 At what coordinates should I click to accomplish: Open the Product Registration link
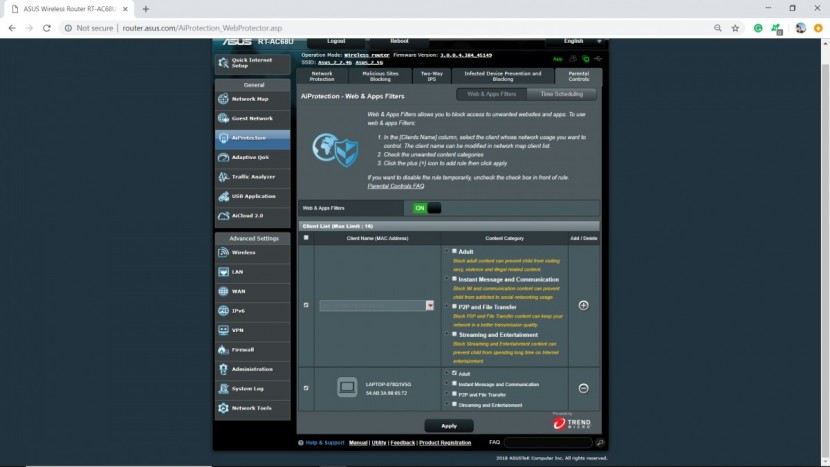point(445,443)
